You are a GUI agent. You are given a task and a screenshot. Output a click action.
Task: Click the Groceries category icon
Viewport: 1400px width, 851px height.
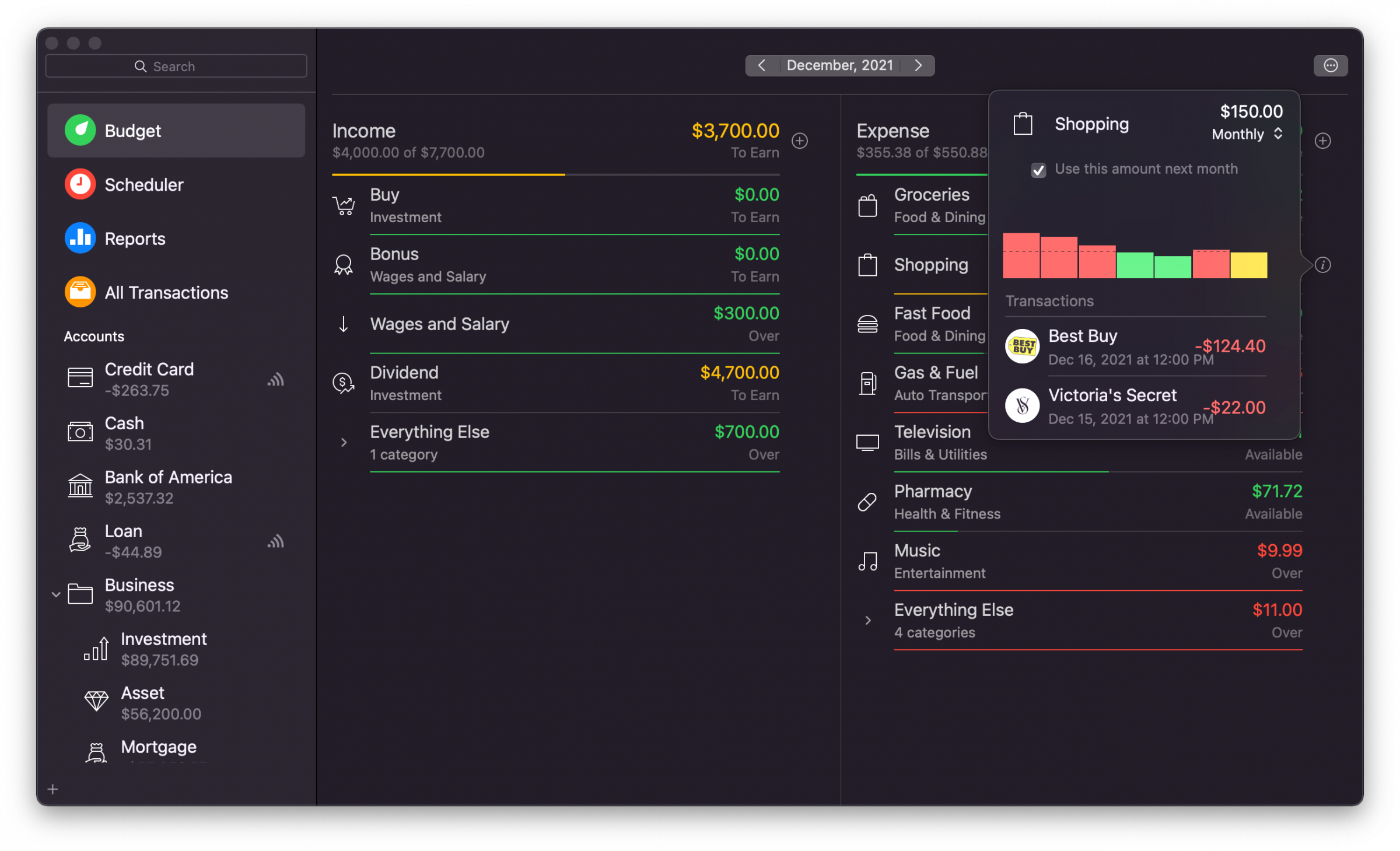(868, 205)
